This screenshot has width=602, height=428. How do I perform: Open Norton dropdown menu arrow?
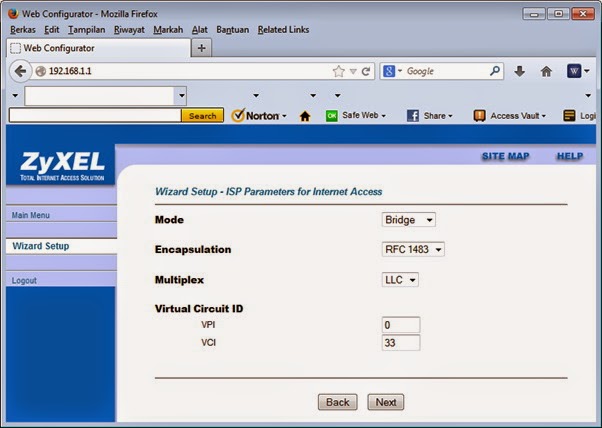click(x=284, y=116)
